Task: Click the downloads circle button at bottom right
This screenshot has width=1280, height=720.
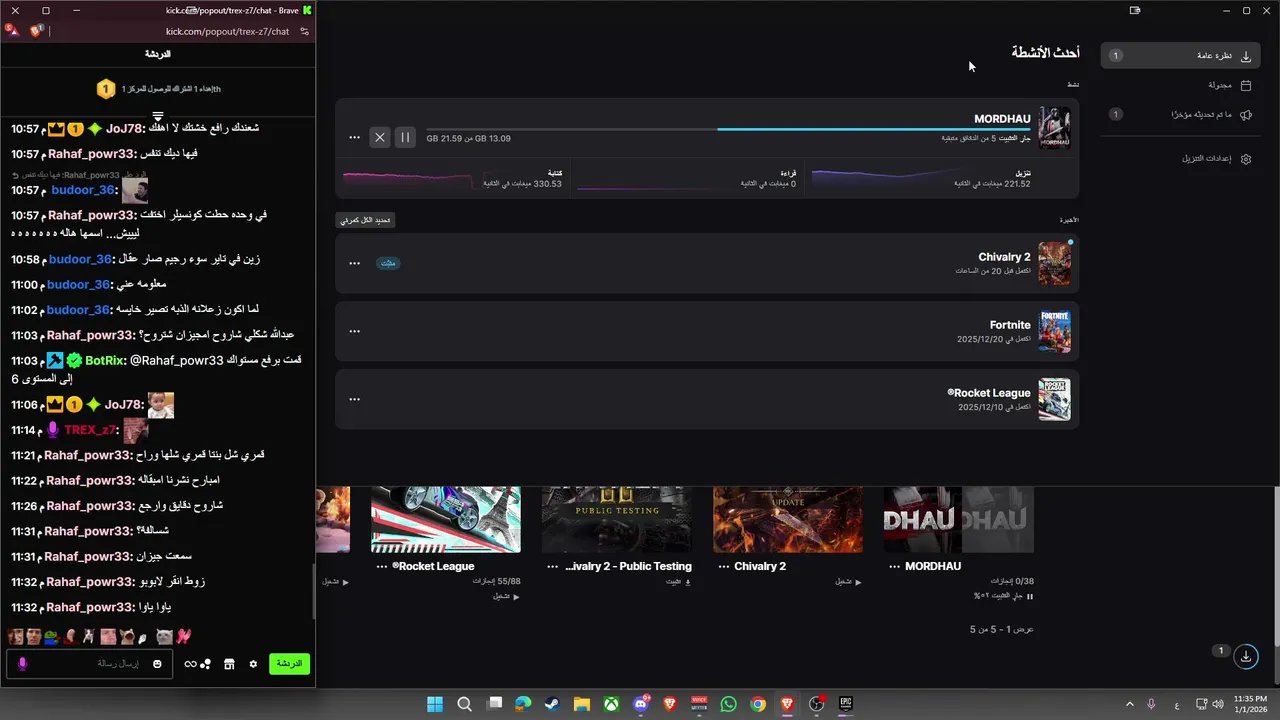Action: (x=1246, y=657)
